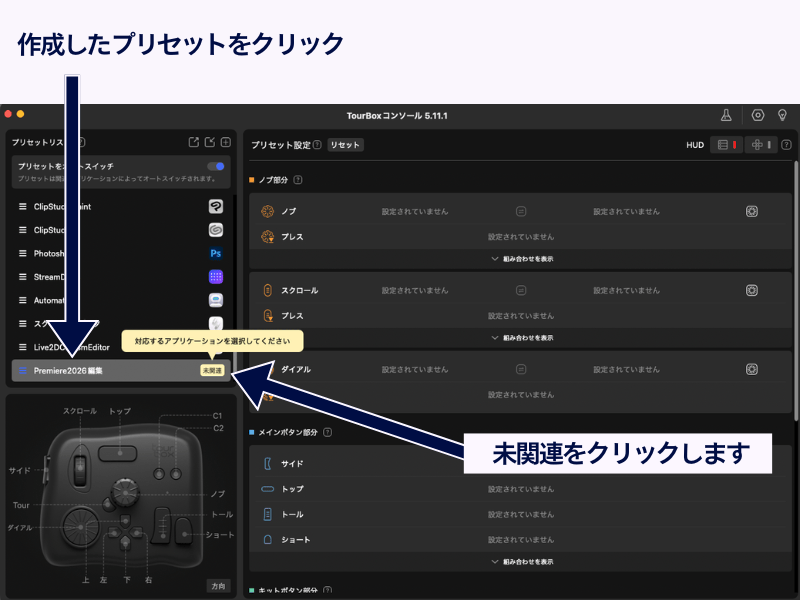Toggle the HUD list display button

pos(727,145)
